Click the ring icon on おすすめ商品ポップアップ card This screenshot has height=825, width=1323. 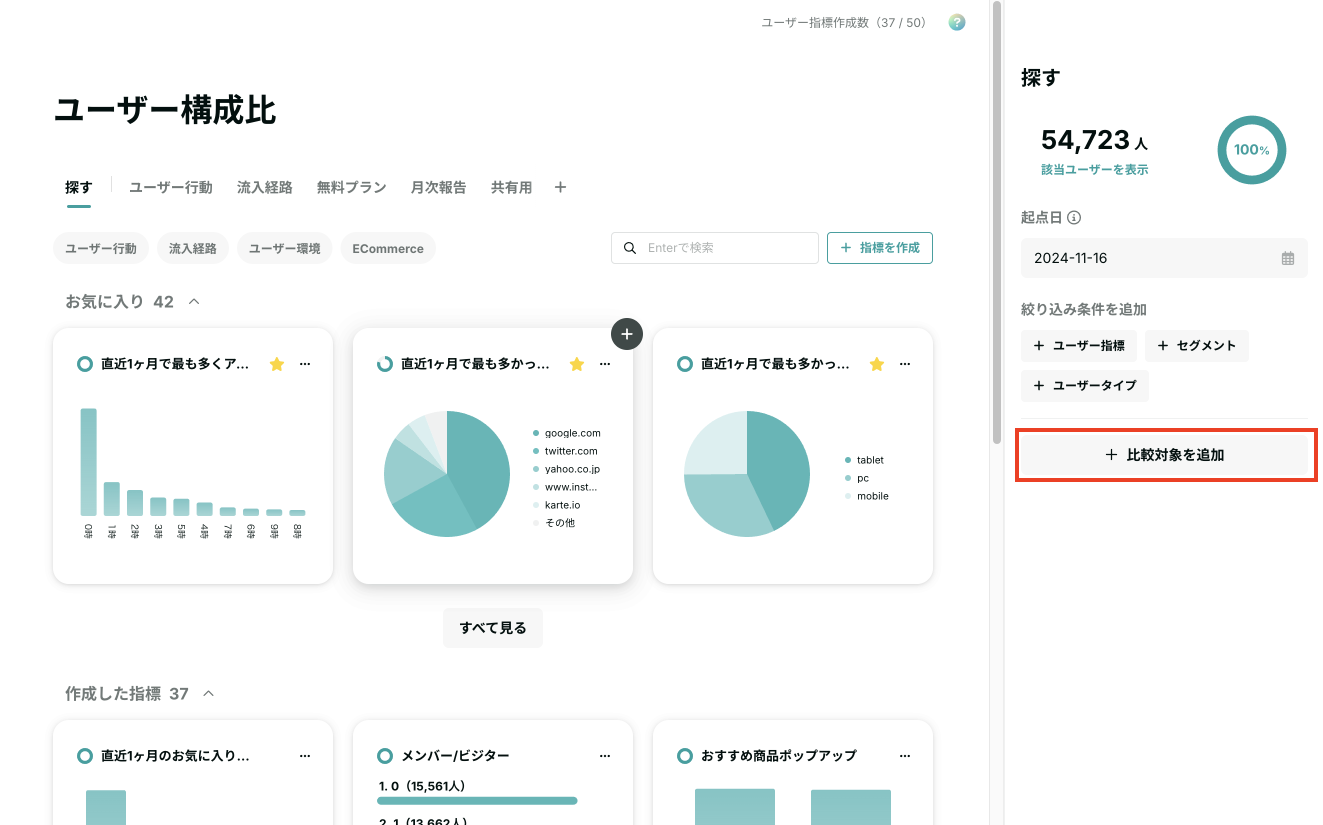pyautogui.click(x=685, y=756)
